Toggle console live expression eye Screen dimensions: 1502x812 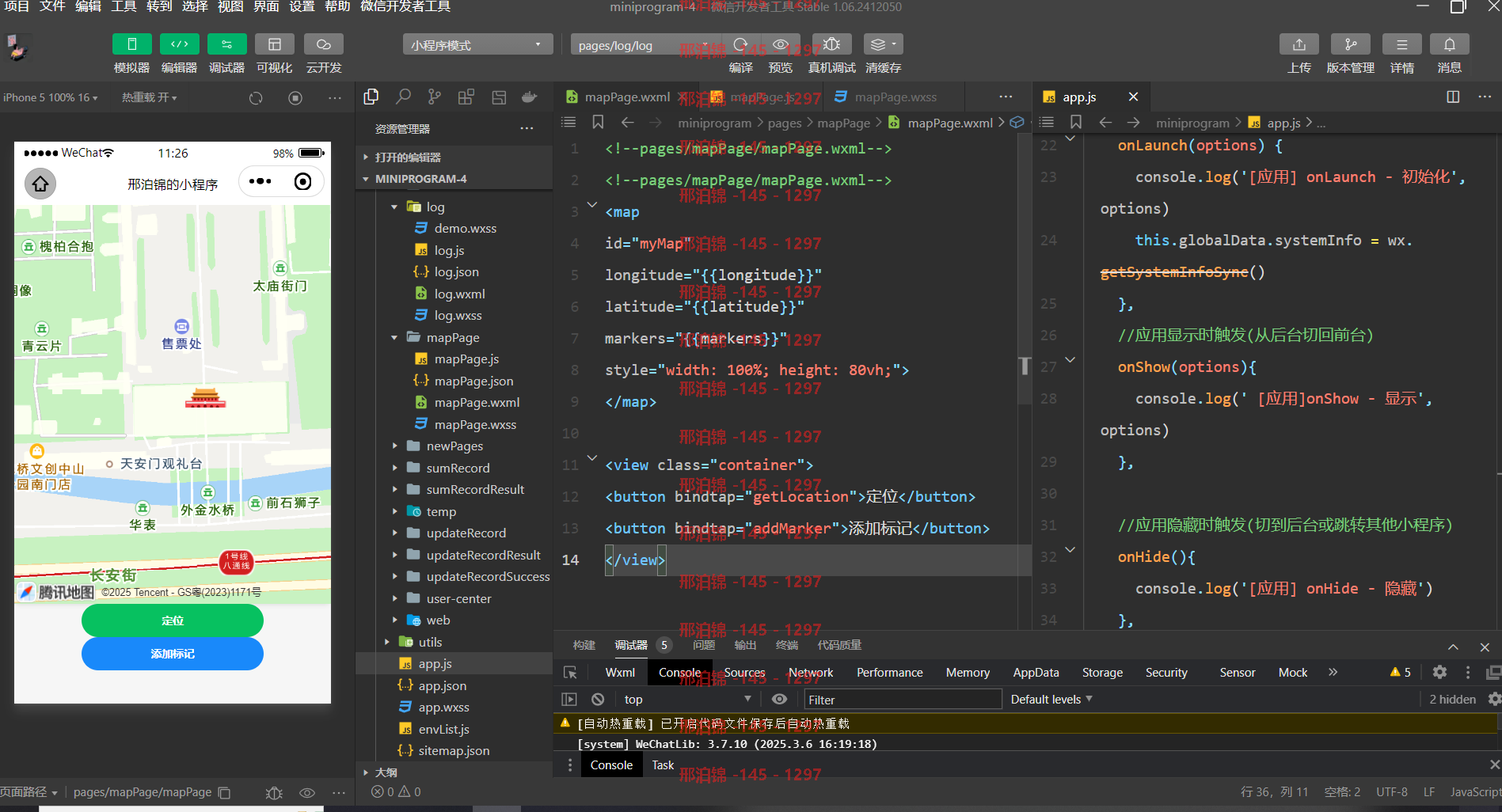coord(779,699)
